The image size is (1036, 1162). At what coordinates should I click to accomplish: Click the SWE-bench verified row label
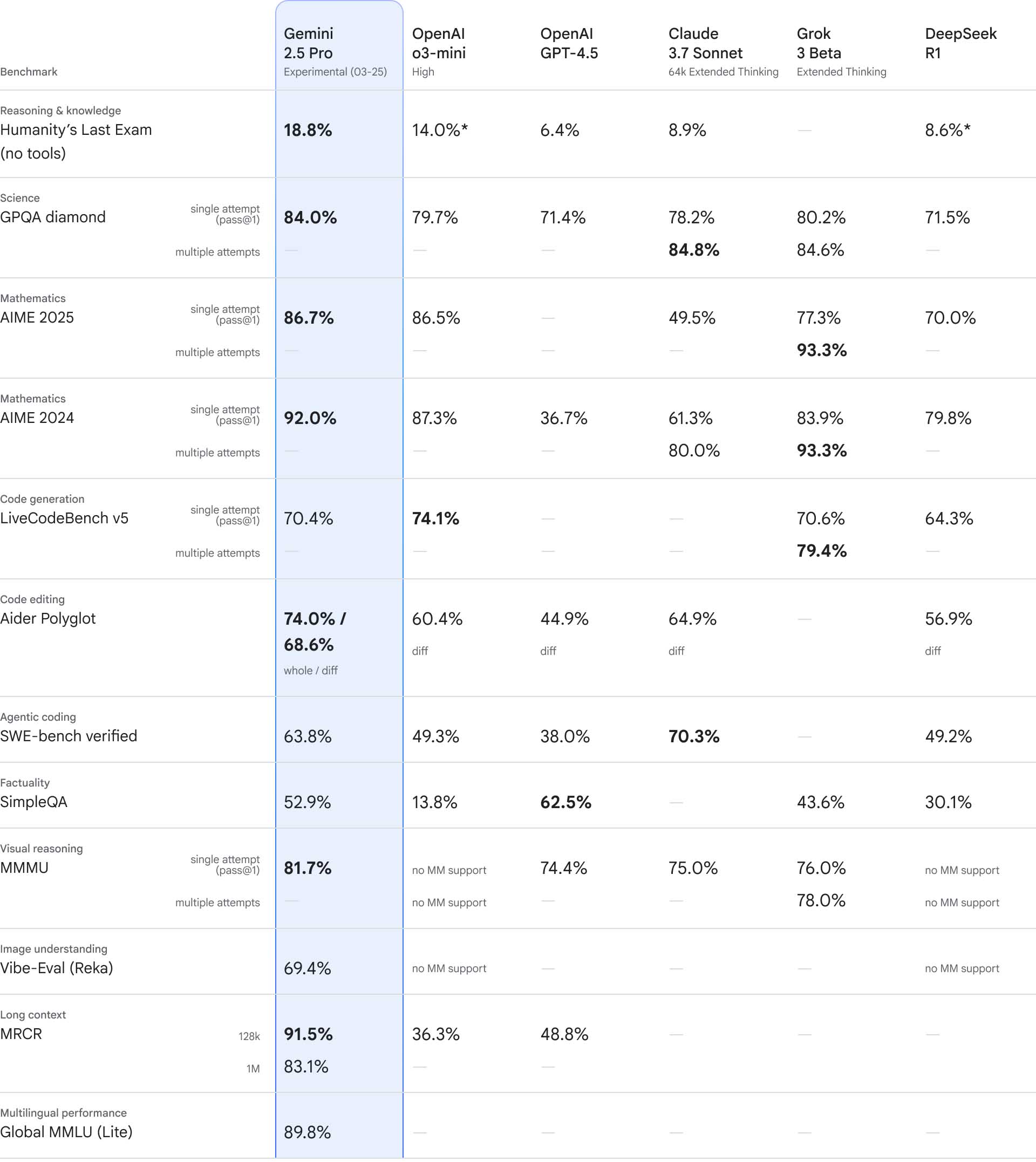pos(69,736)
